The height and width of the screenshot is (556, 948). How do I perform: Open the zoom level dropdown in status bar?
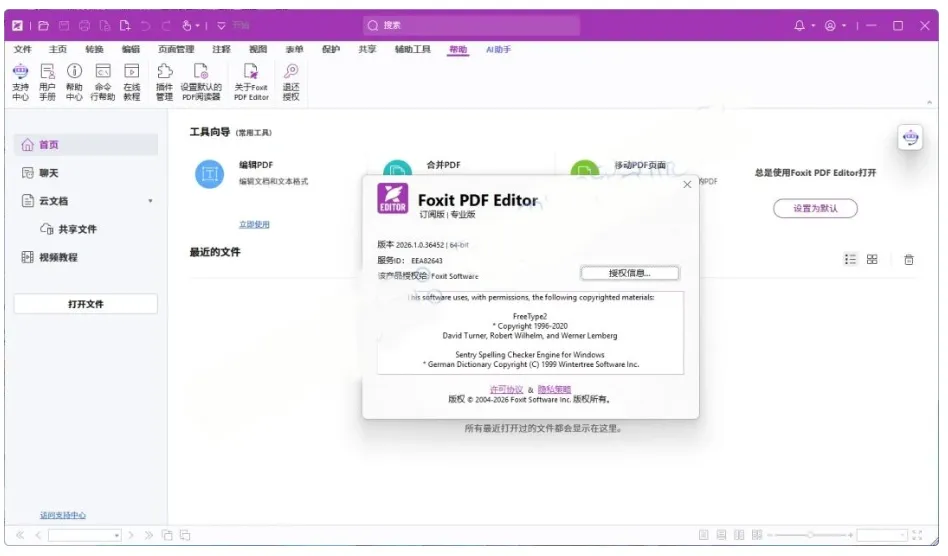(x=902, y=535)
